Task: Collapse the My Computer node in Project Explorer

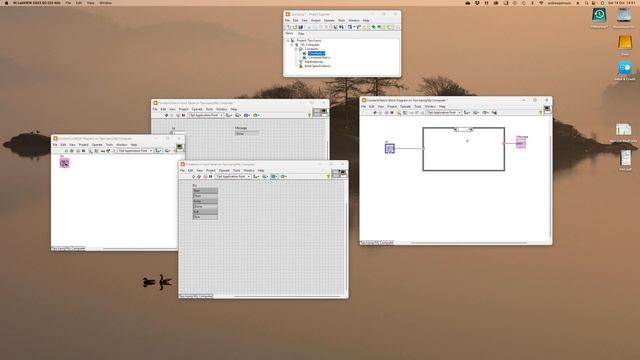Action: (x=292, y=45)
